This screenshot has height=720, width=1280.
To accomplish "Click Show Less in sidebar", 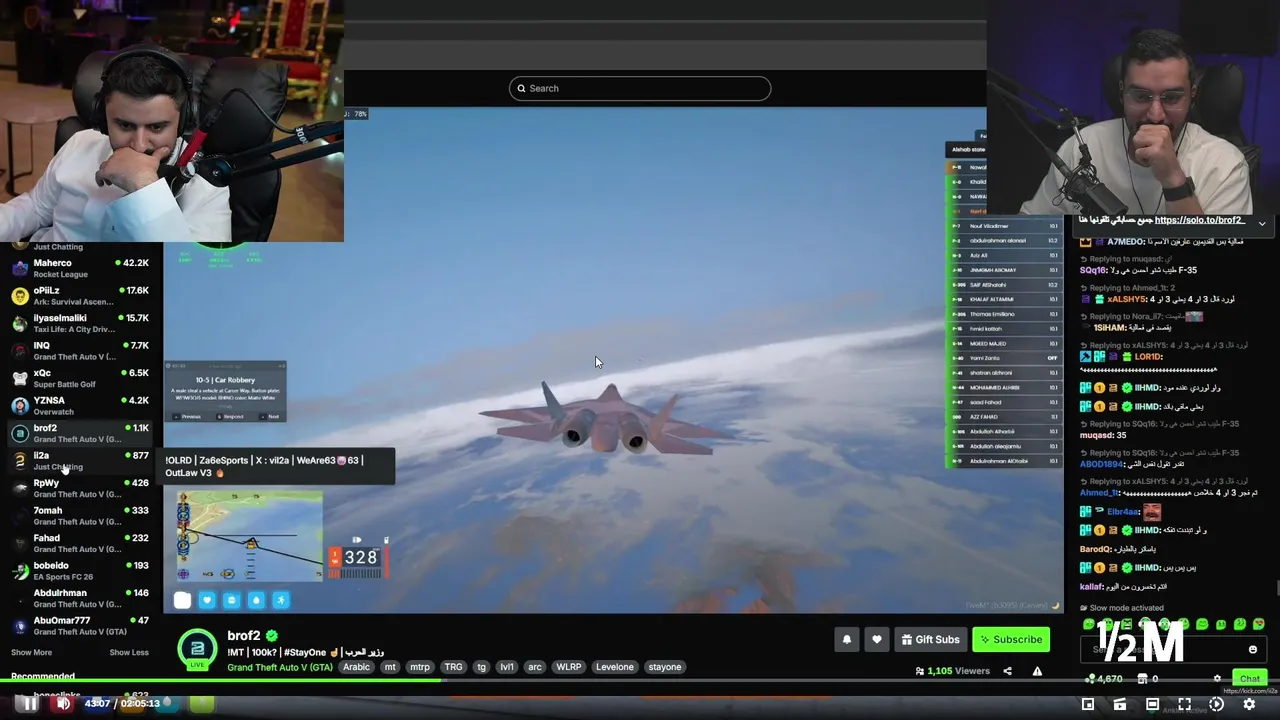I will (129, 653).
